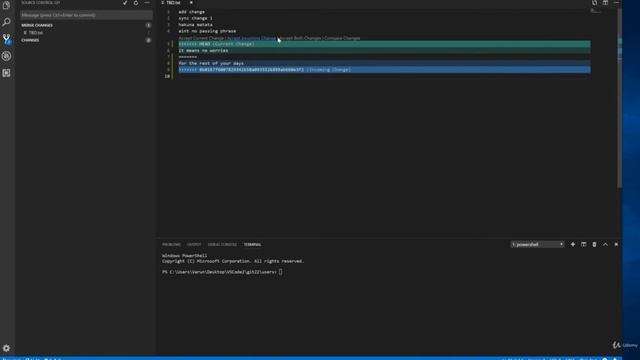Viewport: 640px width, 360px height.
Task: Open the Search view in activity bar
Action: coord(6,22)
